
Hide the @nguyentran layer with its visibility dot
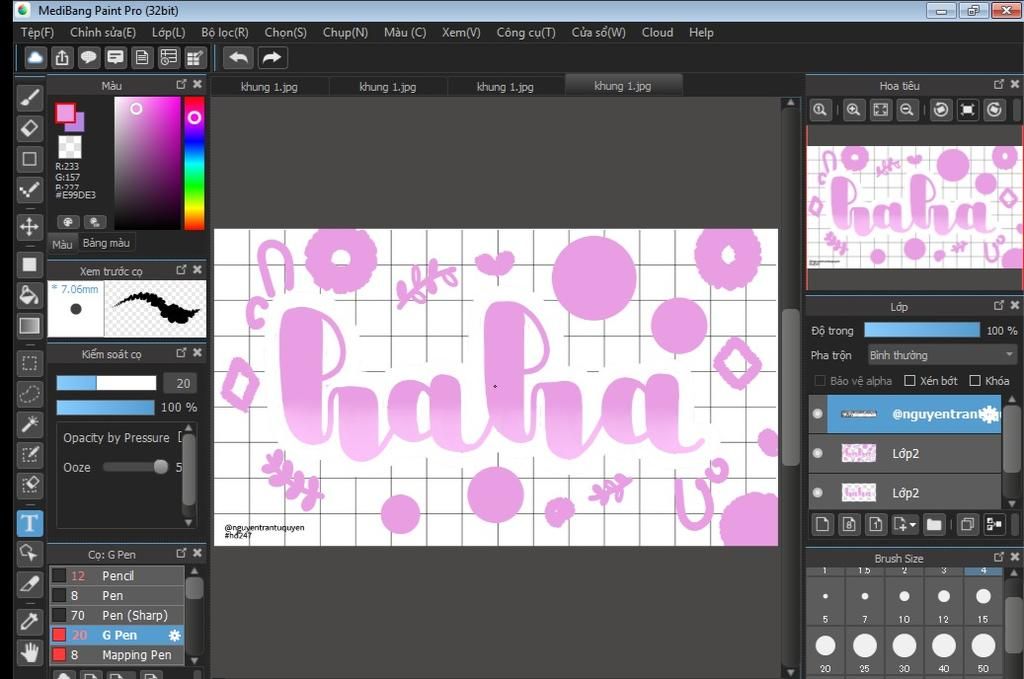(x=818, y=414)
